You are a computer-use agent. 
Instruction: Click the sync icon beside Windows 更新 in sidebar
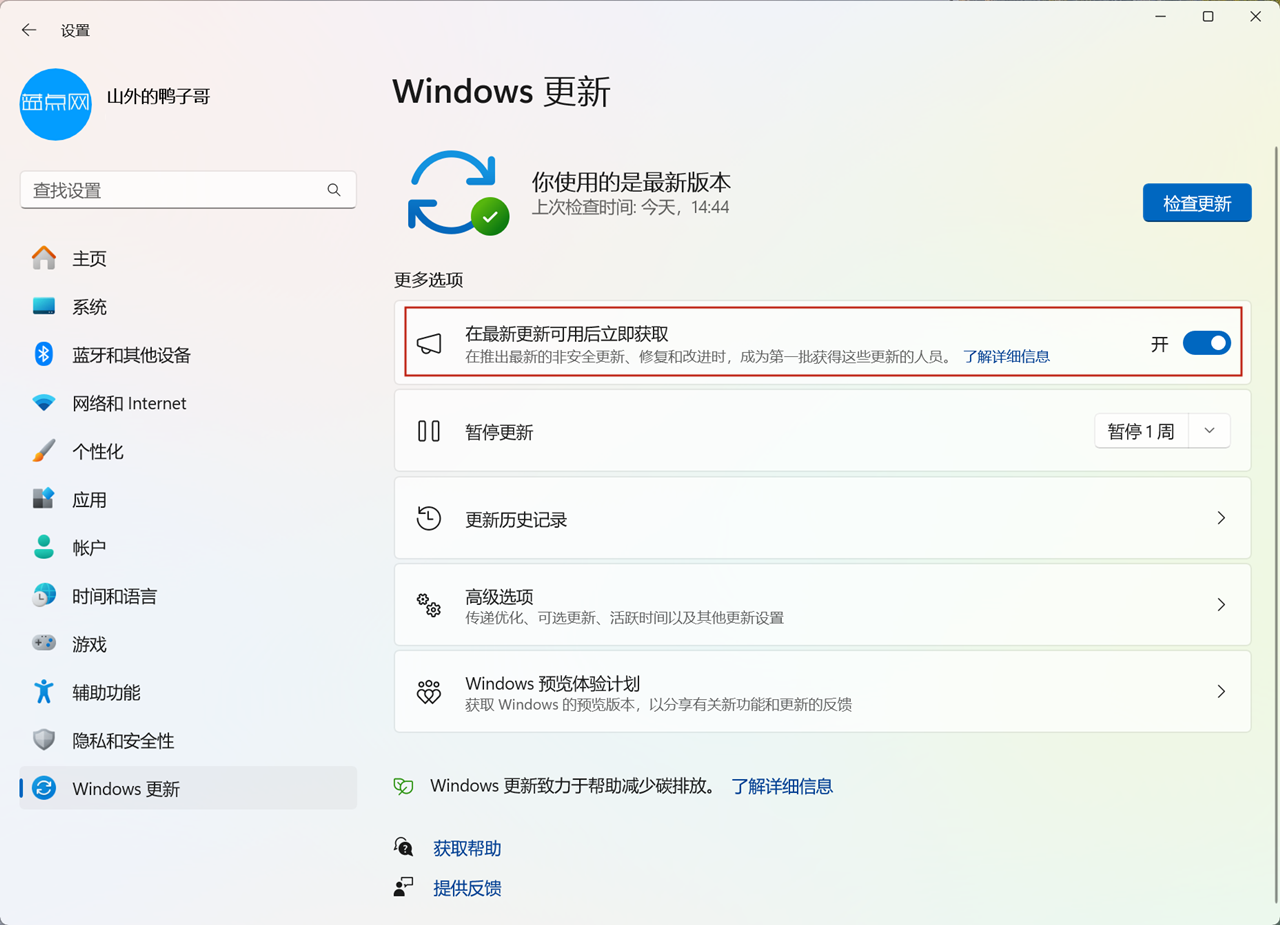44,788
